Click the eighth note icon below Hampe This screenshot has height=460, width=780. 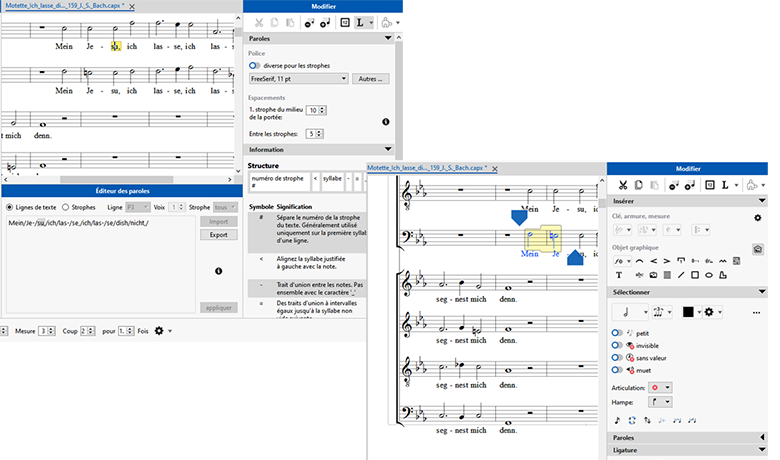pos(617,420)
